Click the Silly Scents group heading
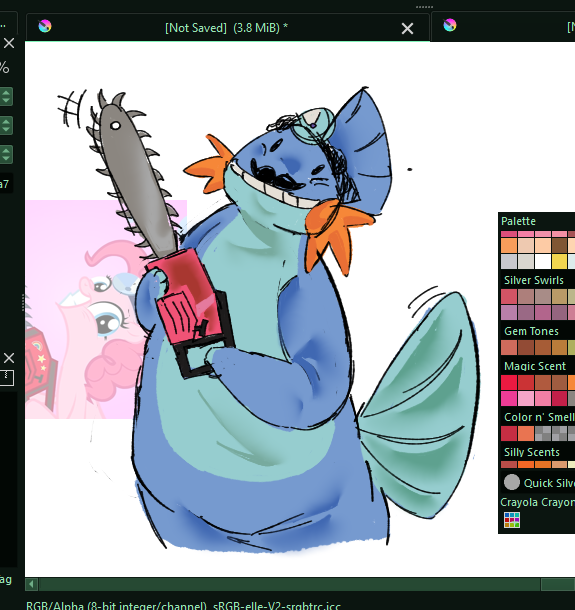The image size is (575, 610). [x=531, y=452]
